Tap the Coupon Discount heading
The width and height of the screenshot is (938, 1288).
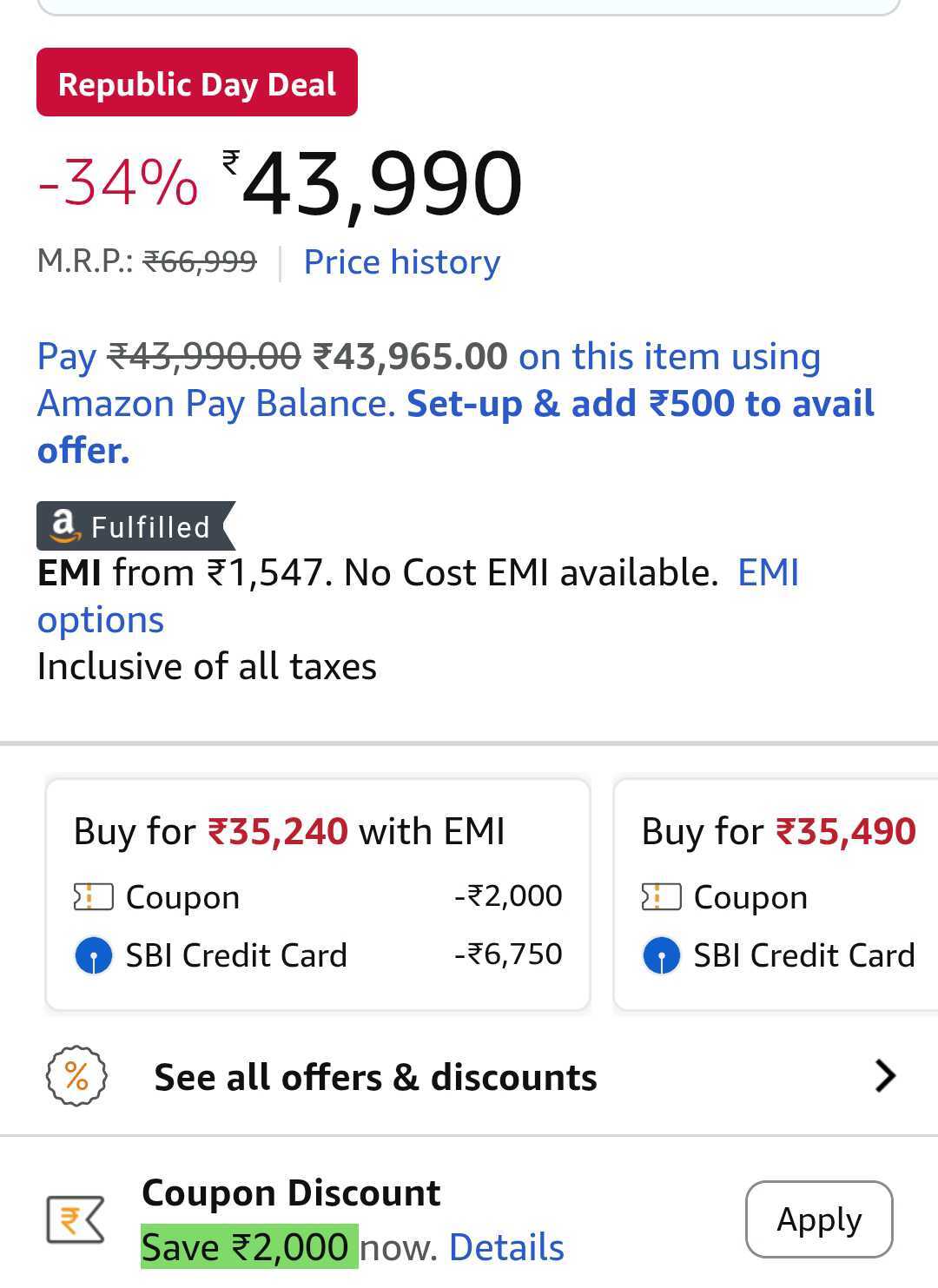[291, 1193]
